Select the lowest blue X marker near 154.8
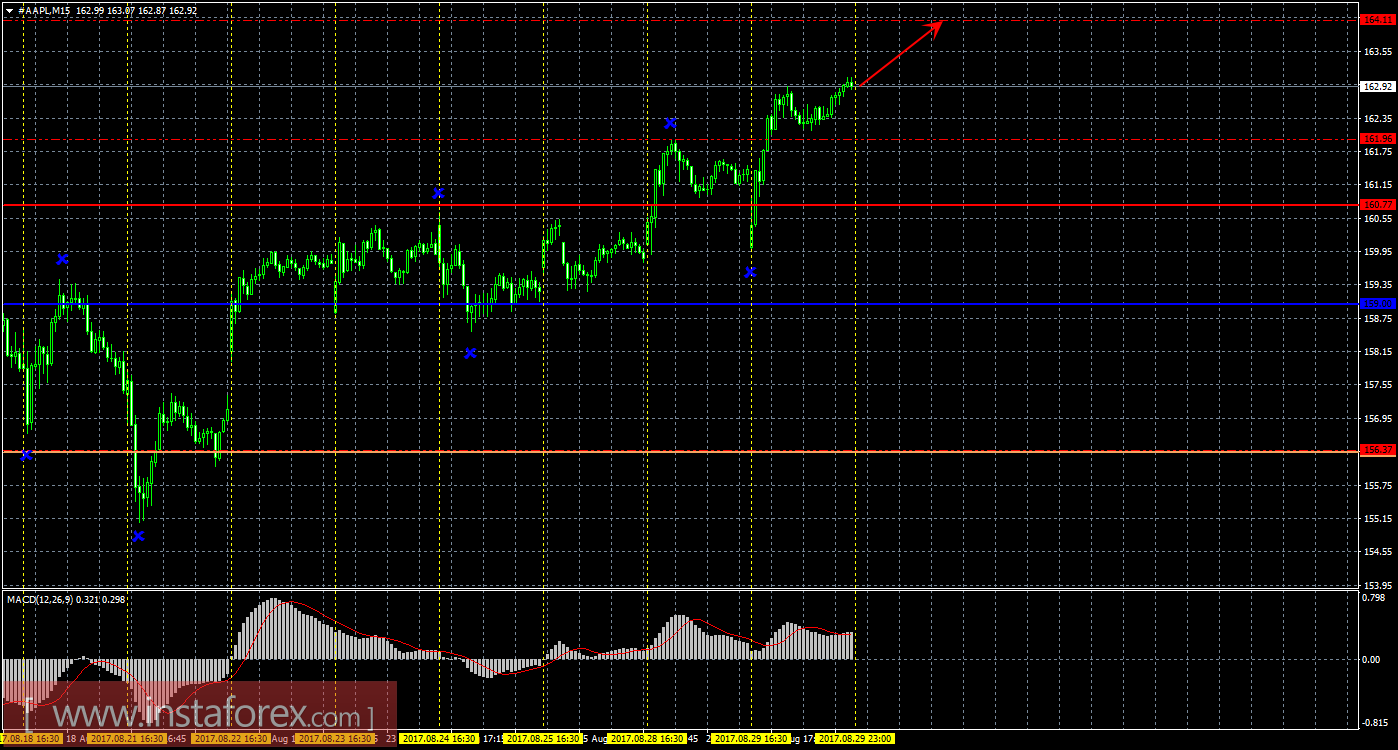Viewport: 1398px width, 750px height. (x=138, y=536)
